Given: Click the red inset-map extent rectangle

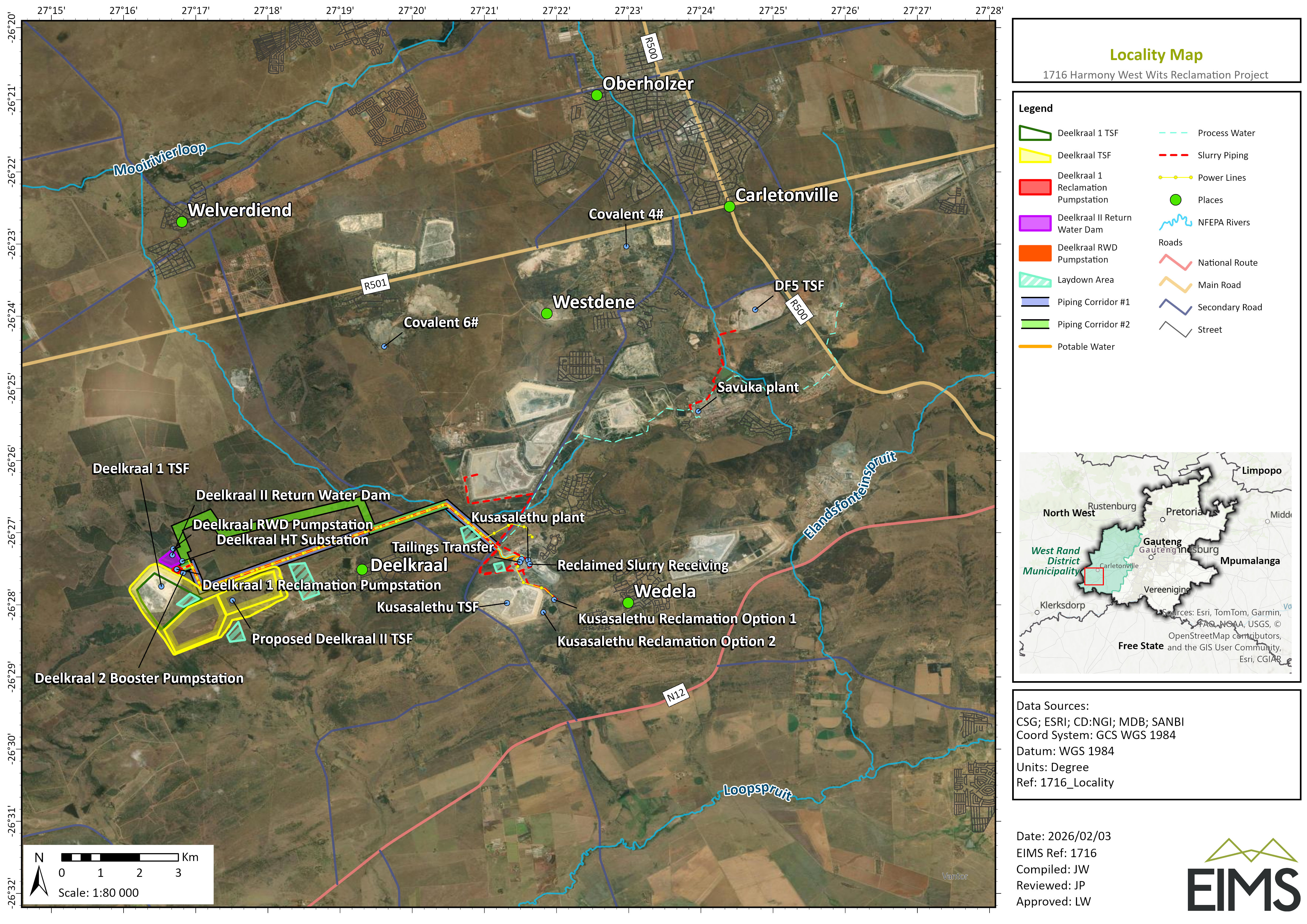Looking at the screenshot, I should click(x=1094, y=576).
